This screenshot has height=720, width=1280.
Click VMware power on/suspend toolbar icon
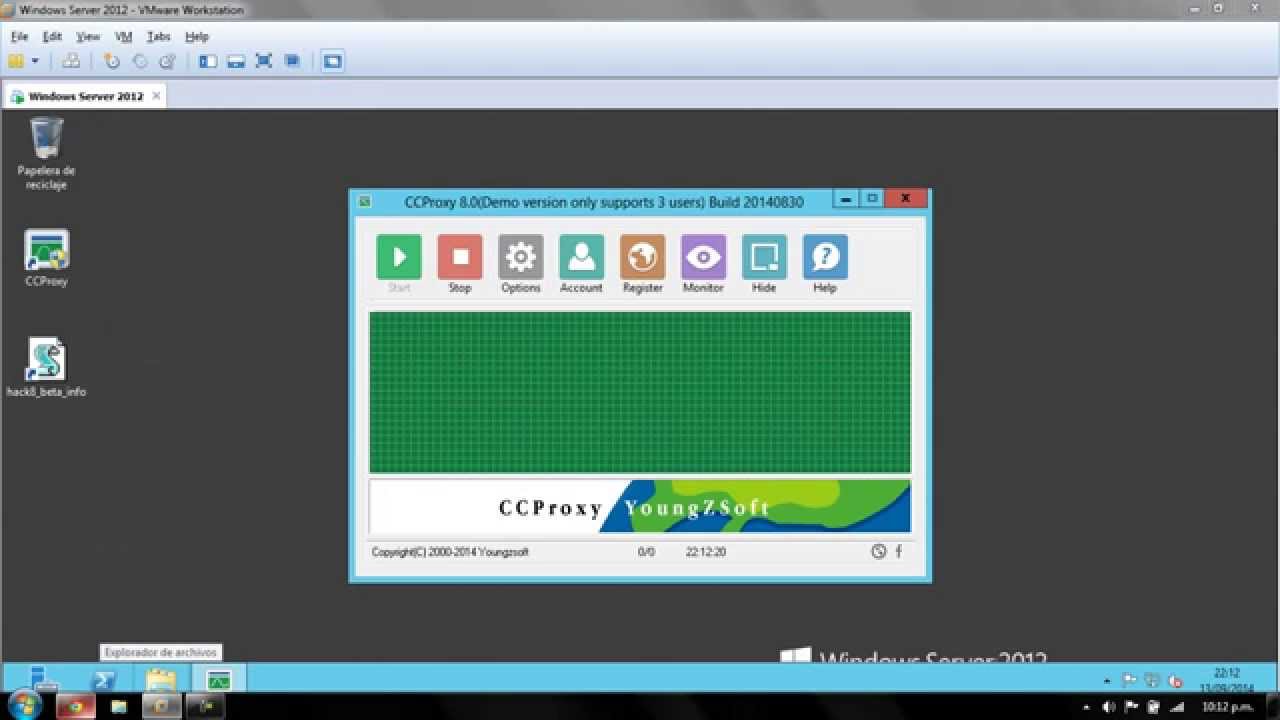tap(16, 61)
